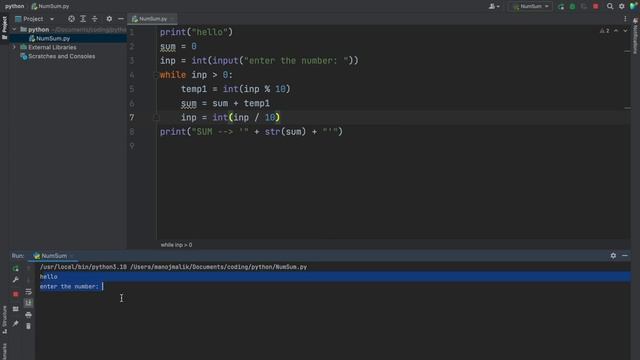Click the 'hello' output line in console
This screenshot has width=640, height=360.
coord(49,277)
